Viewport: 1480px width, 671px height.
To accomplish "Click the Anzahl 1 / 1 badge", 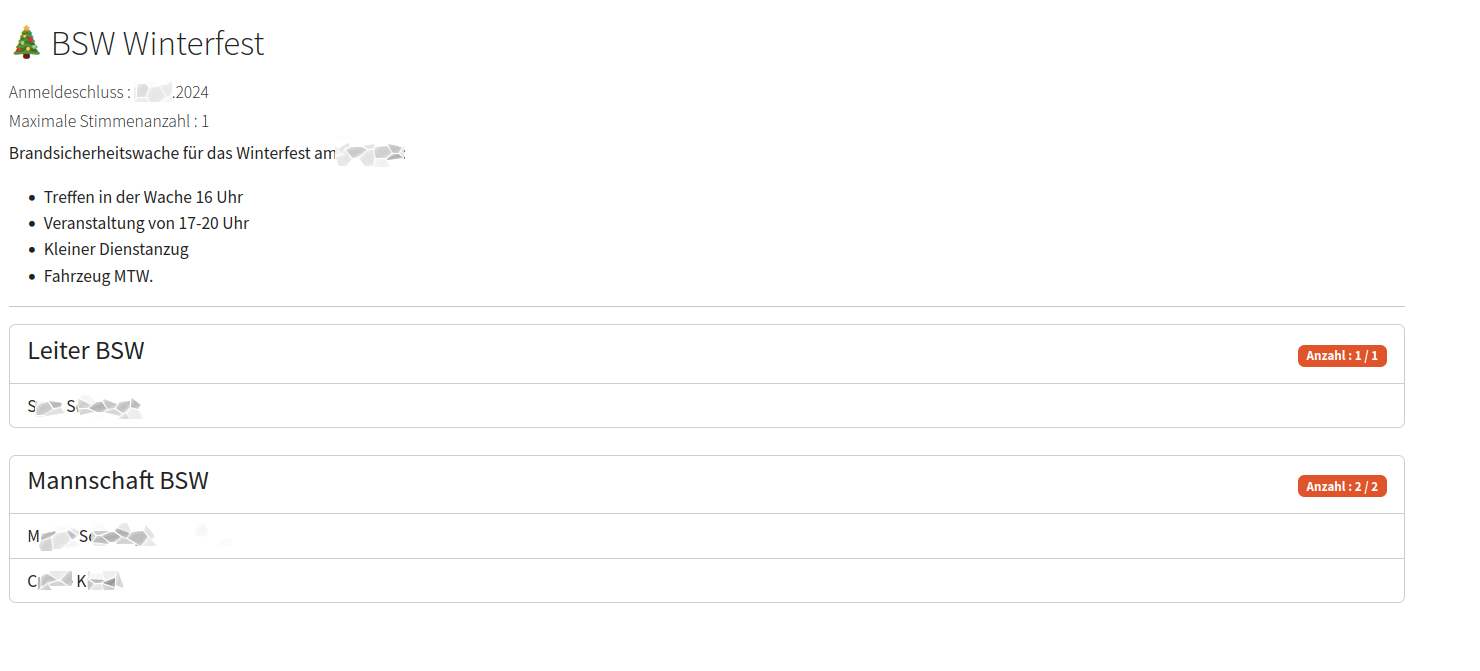I will 1341,356.
